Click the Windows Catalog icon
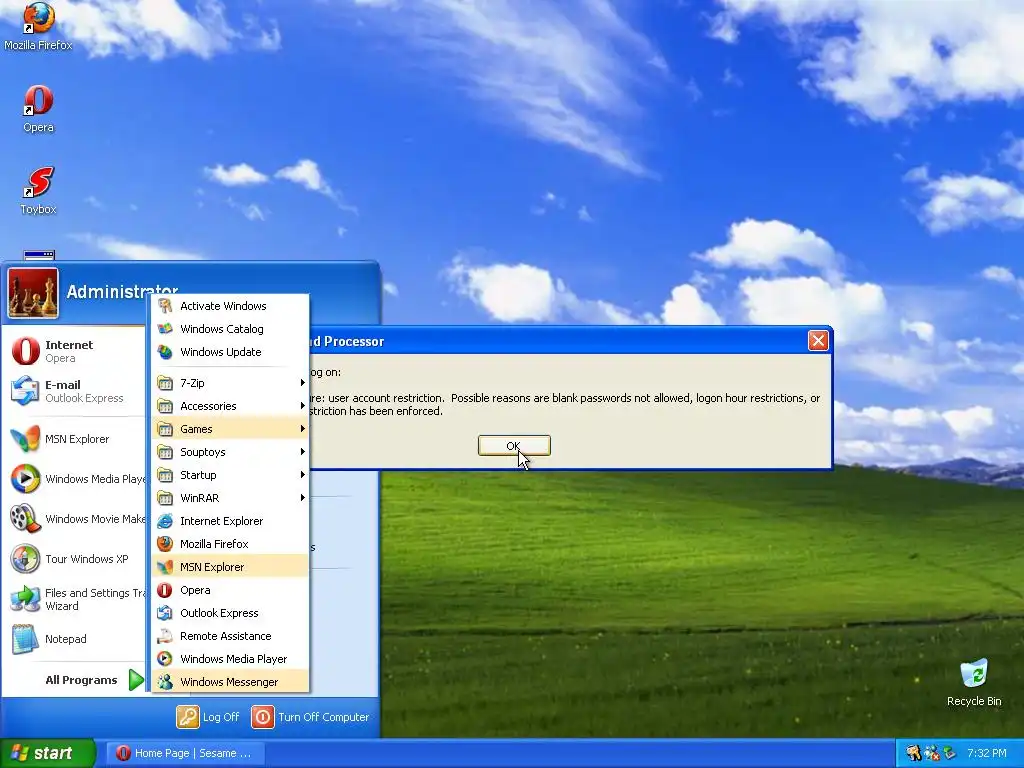This screenshot has width=1024, height=768. [165, 328]
